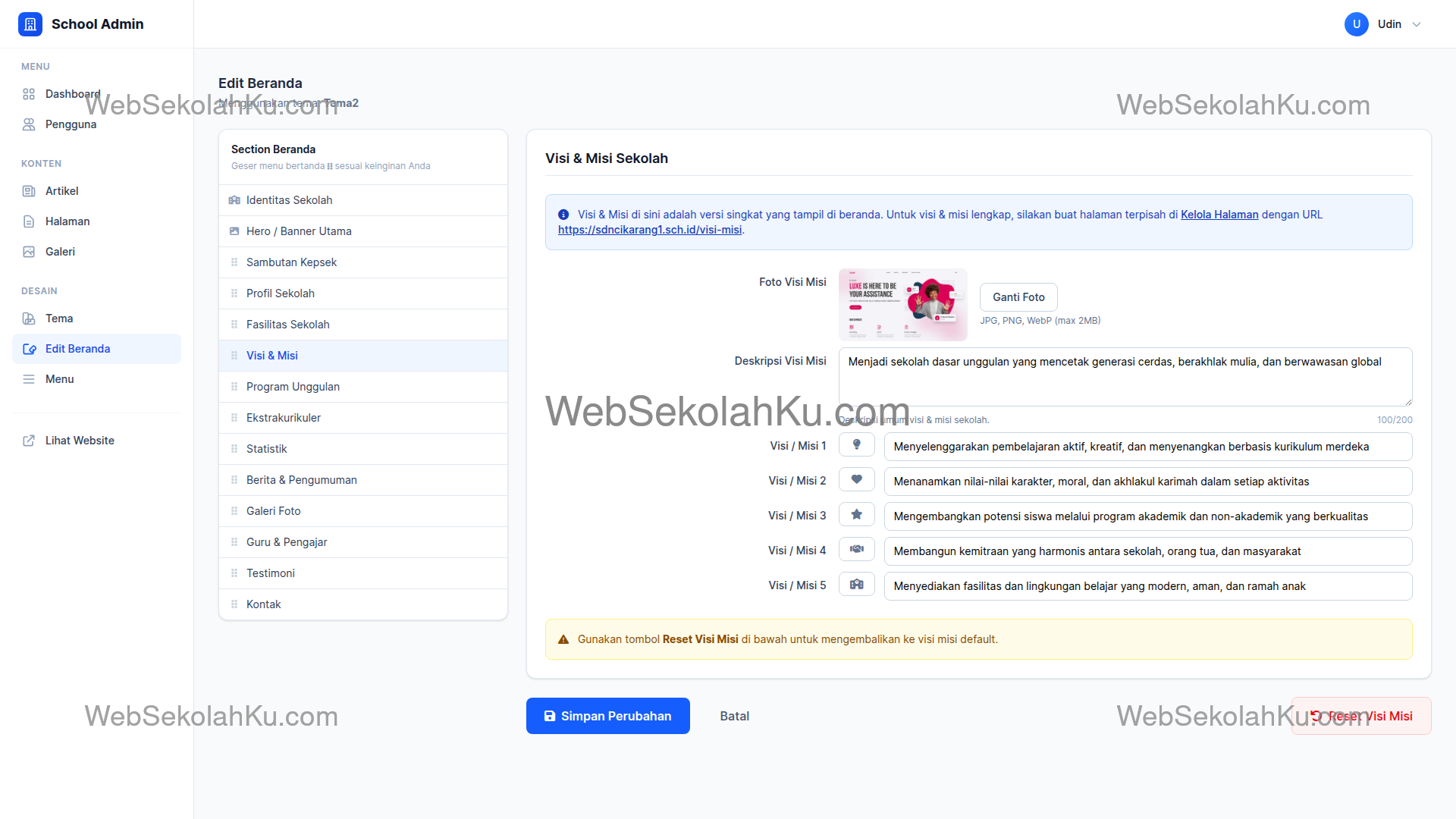Open the Galeri menu item
Screen dimensions: 1456x819
[x=97, y=252]
